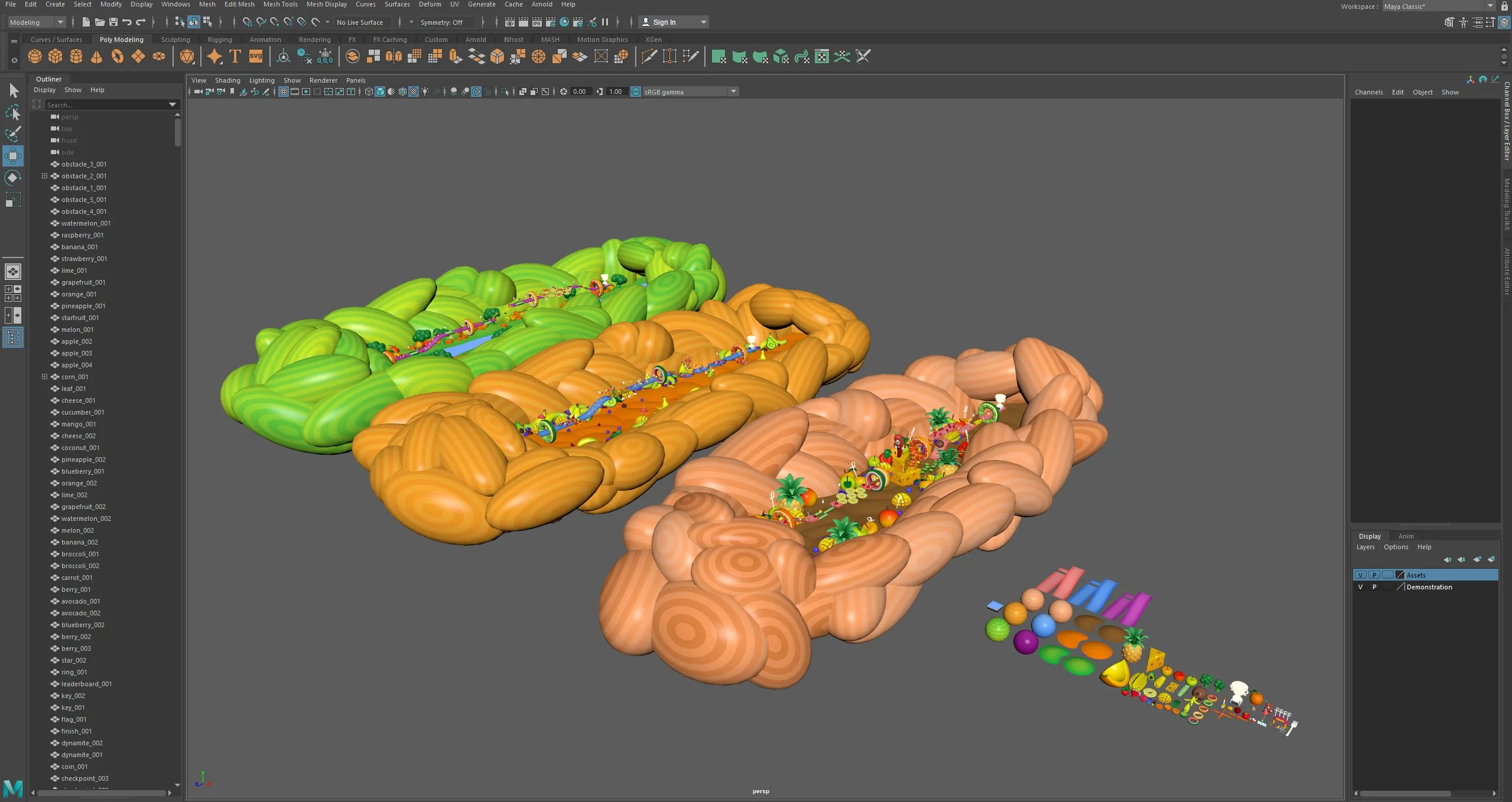Expand the obstacle_2_001 node in Outliner

(44, 176)
